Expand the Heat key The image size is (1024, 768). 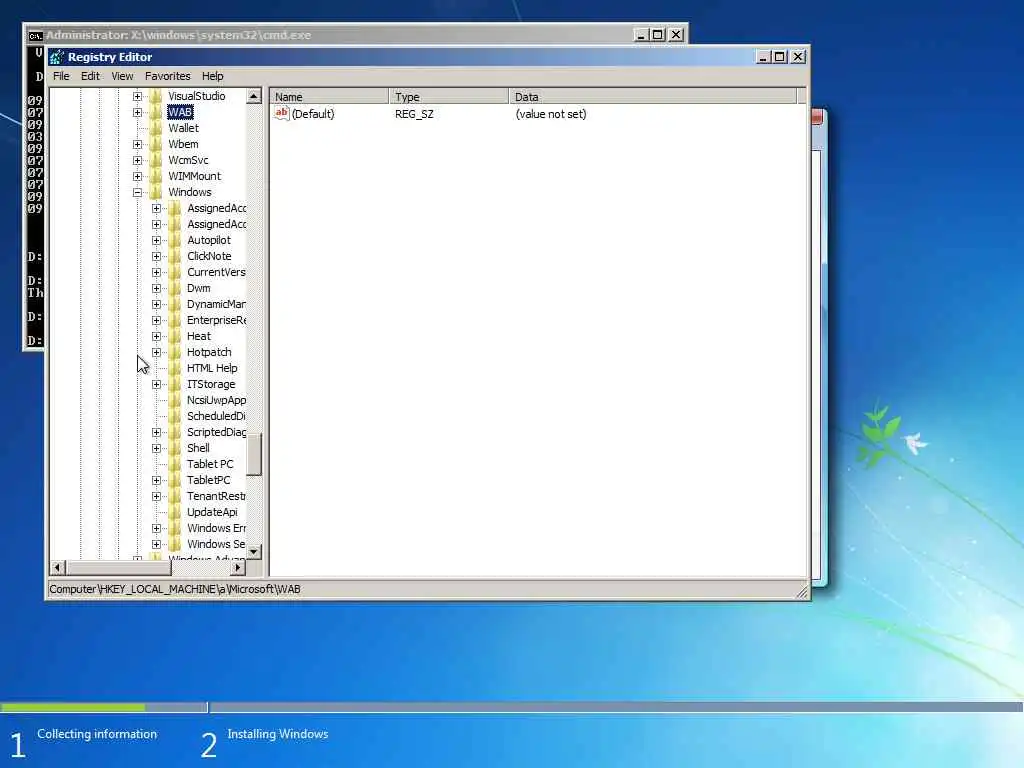(x=156, y=336)
